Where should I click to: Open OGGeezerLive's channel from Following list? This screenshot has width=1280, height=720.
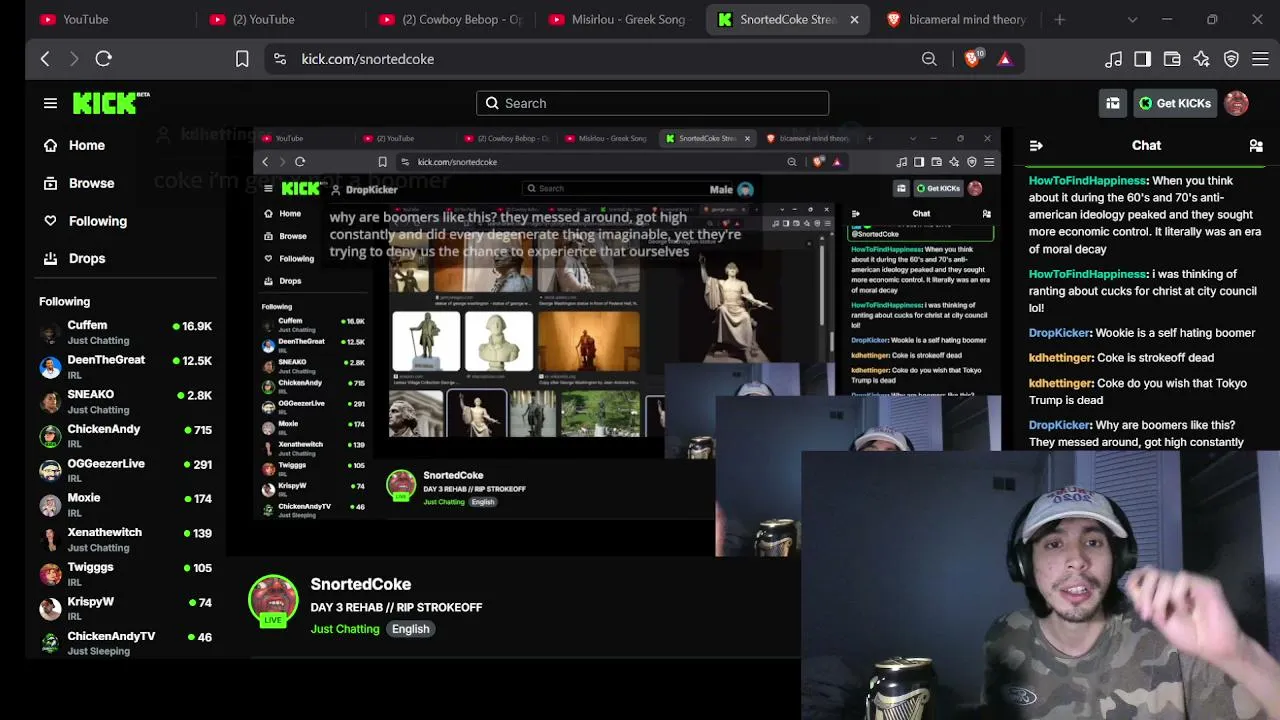[x=125, y=470]
